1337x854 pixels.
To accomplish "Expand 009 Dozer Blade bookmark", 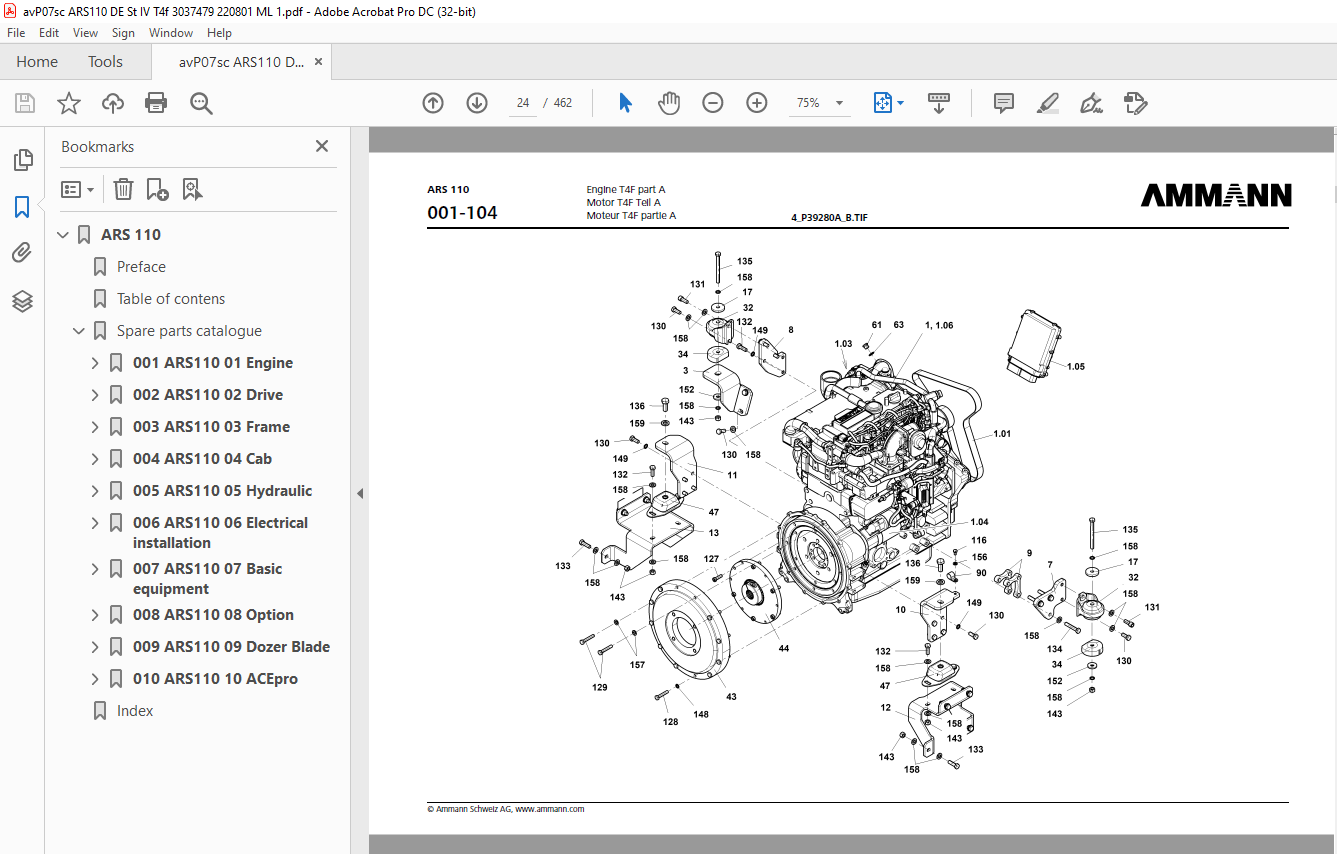I will tap(95, 647).
